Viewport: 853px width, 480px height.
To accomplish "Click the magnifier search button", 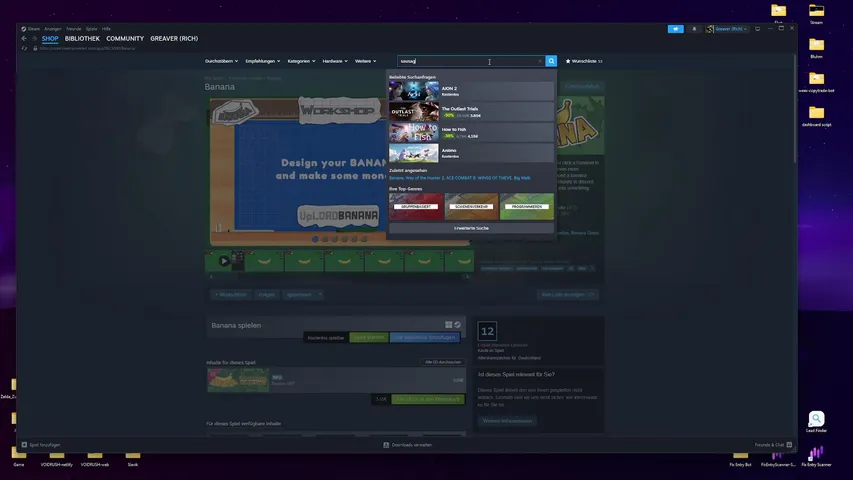I will click(551, 61).
